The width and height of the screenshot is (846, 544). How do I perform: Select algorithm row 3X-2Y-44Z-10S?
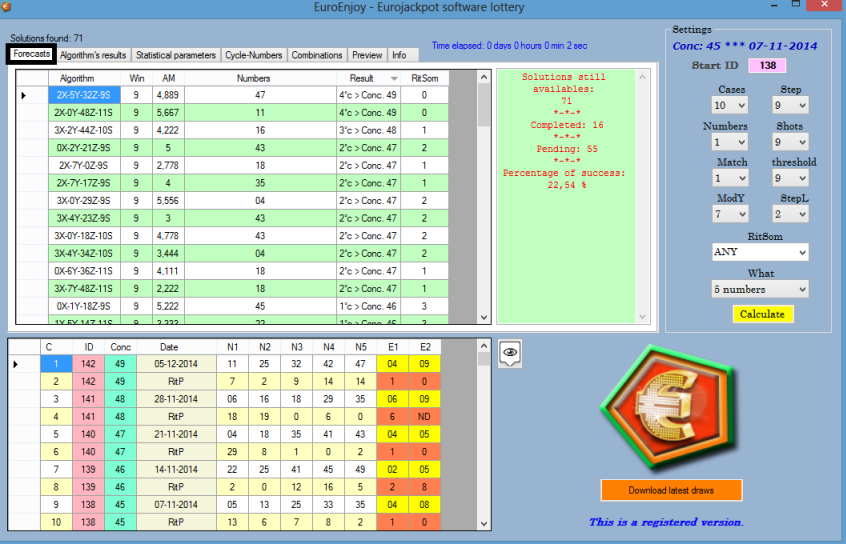85,130
